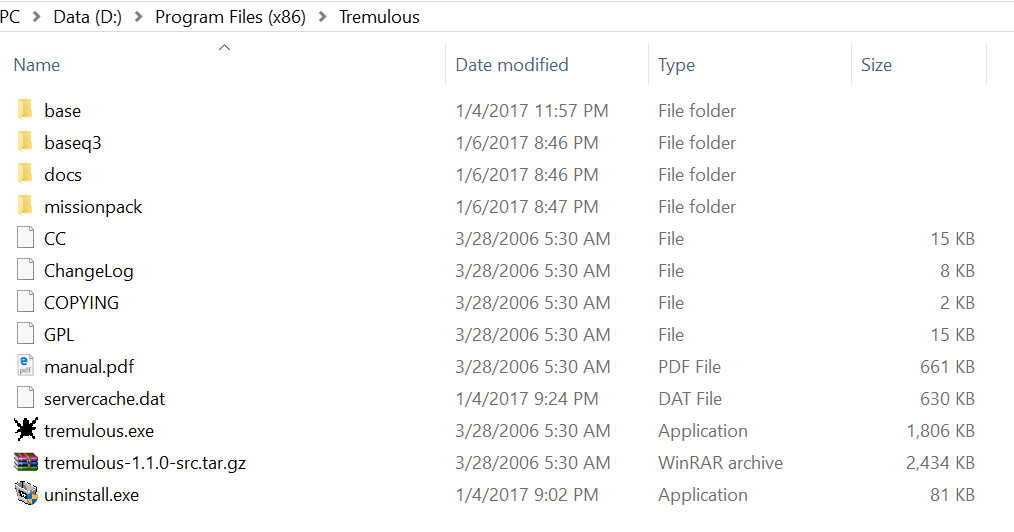Click the Type column header
This screenshot has width=1014, height=532.
pyautogui.click(x=676, y=65)
